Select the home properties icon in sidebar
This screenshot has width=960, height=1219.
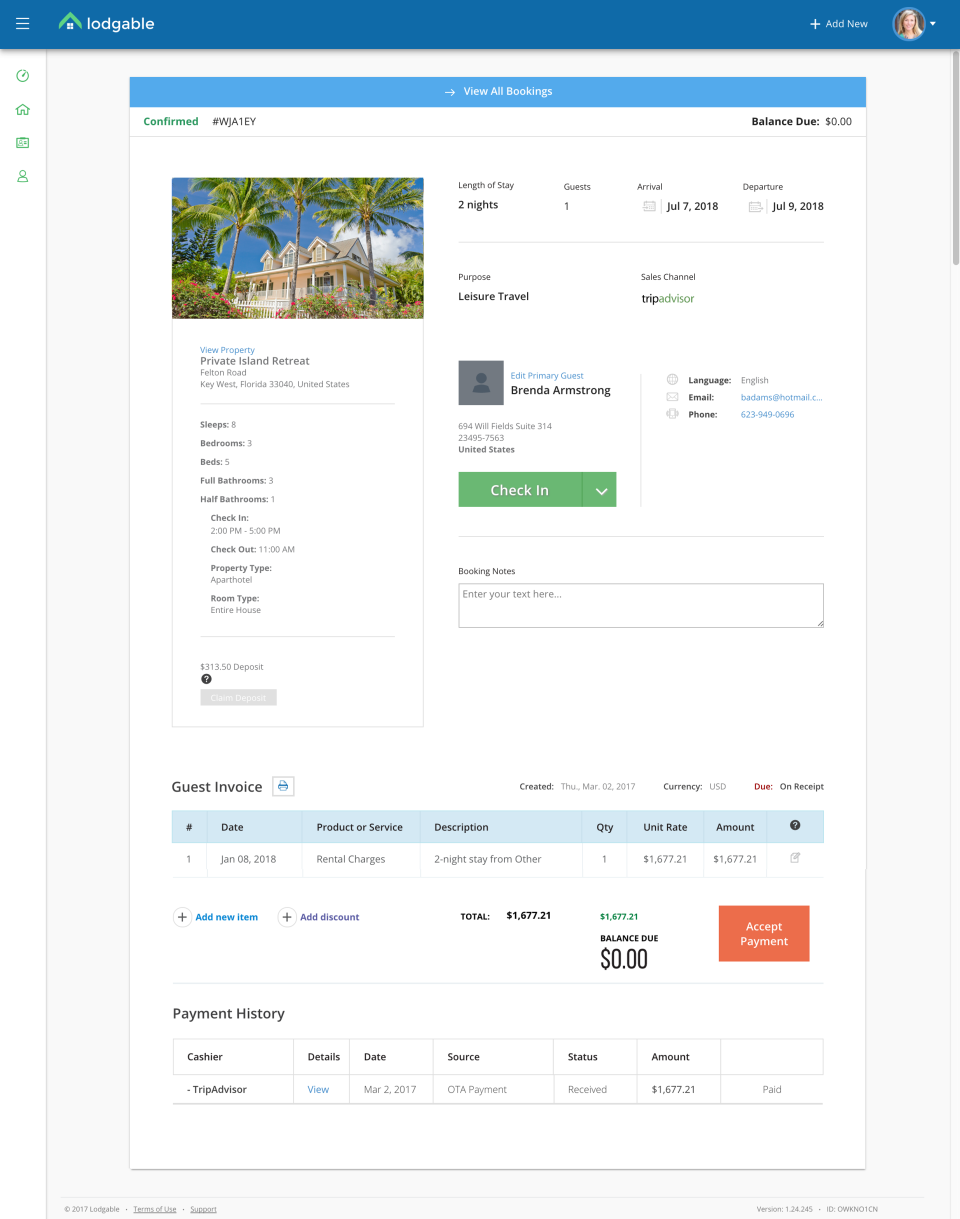click(x=22, y=109)
